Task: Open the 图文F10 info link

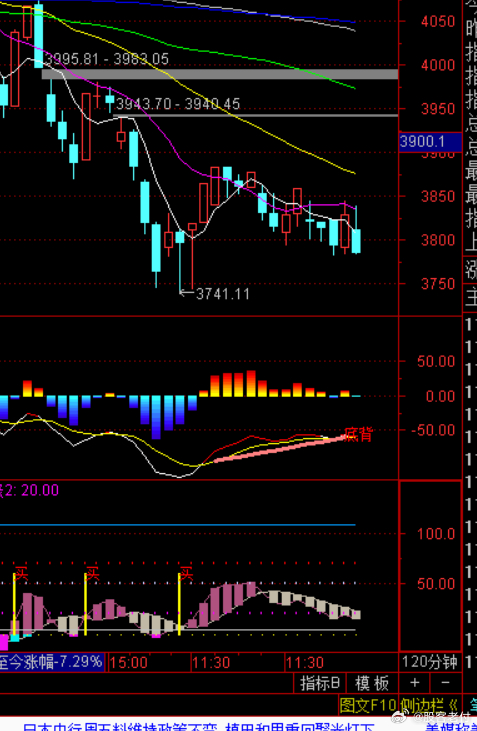Action: (368, 705)
